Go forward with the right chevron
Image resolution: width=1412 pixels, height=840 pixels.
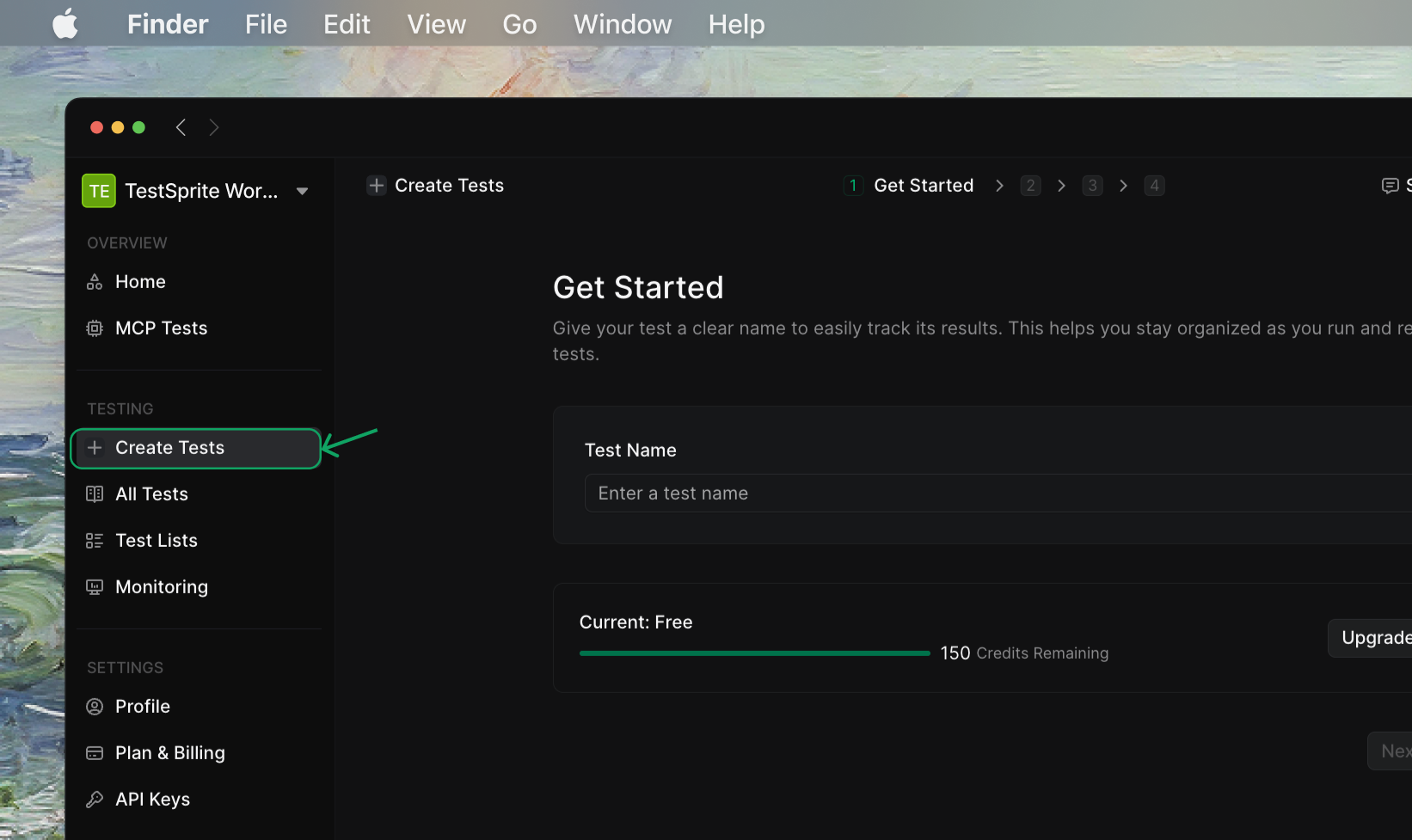(214, 127)
